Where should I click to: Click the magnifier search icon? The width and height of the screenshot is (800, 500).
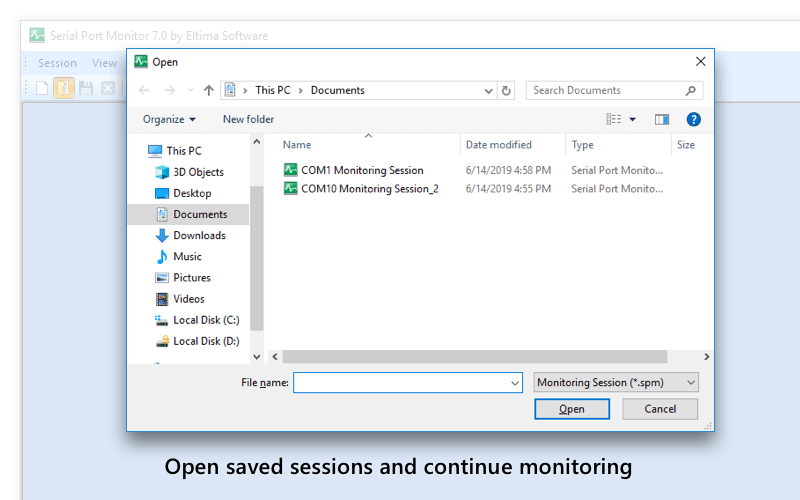pyautogui.click(x=690, y=90)
